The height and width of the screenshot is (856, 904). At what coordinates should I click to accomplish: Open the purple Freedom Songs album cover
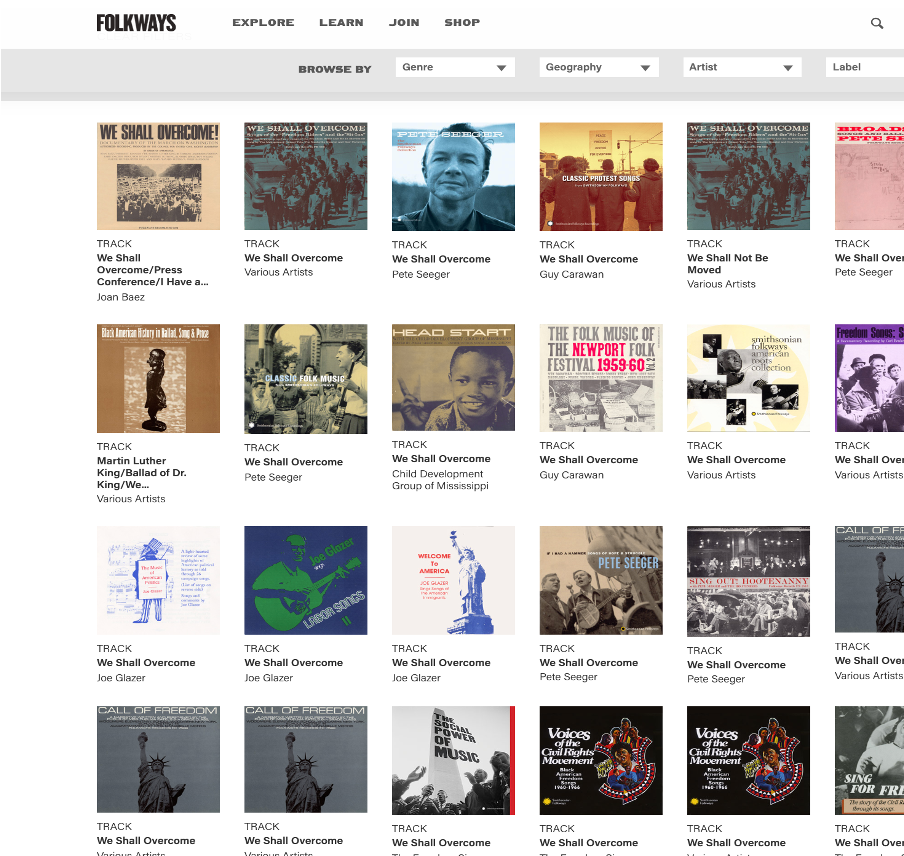[x=869, y=378]
